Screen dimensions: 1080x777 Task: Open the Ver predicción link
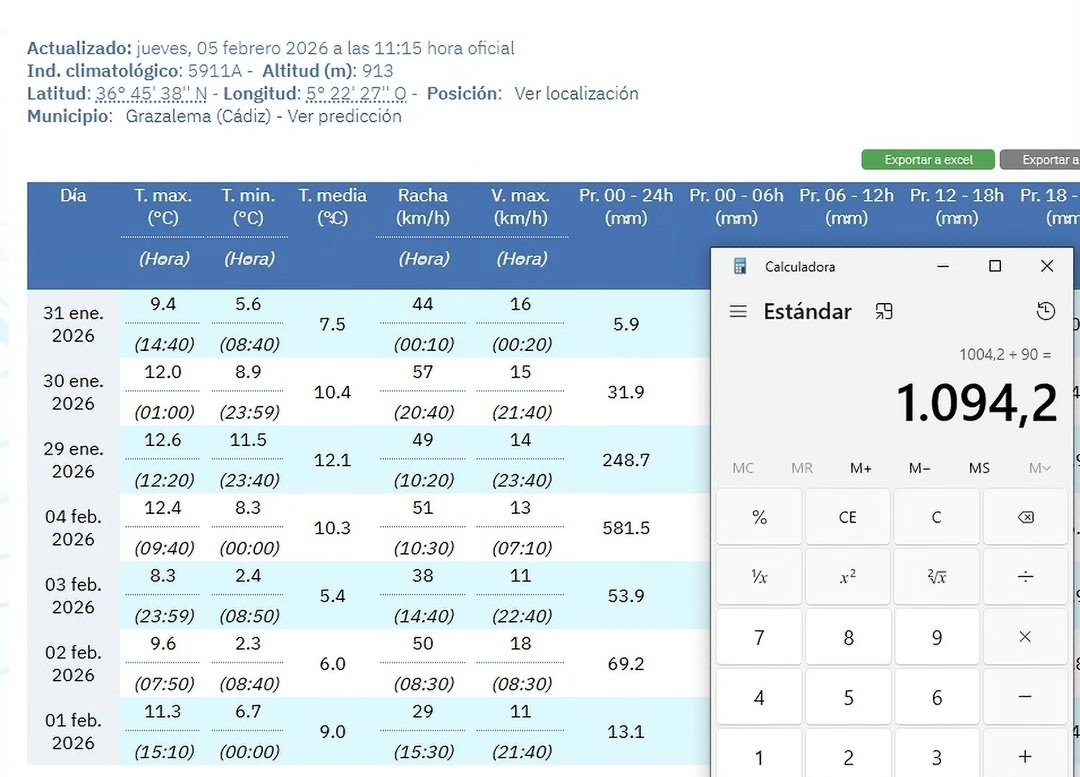[x=344, y=116]
